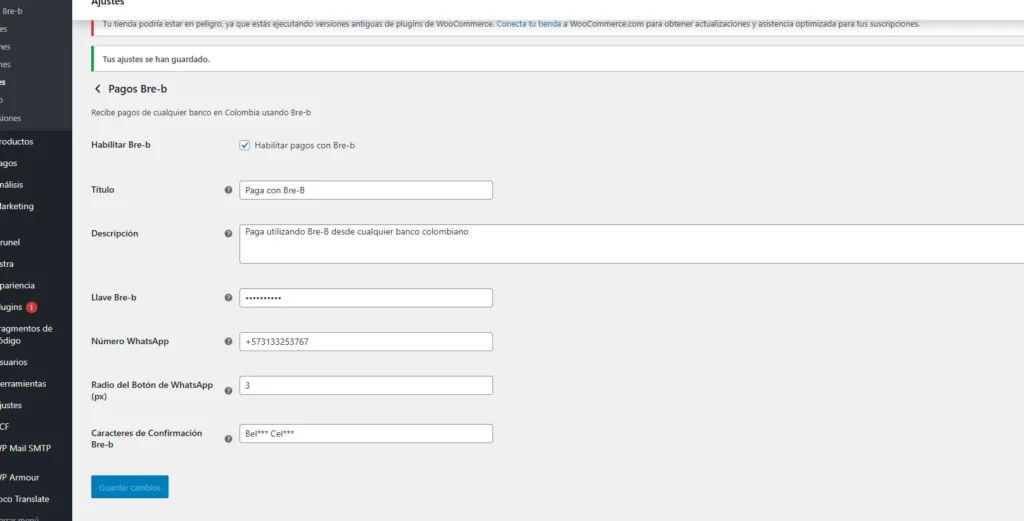Open WP Armour sidebar item
Image resolution: width=1024 pixels, height=521 pixels.
[x=20, y=477]
